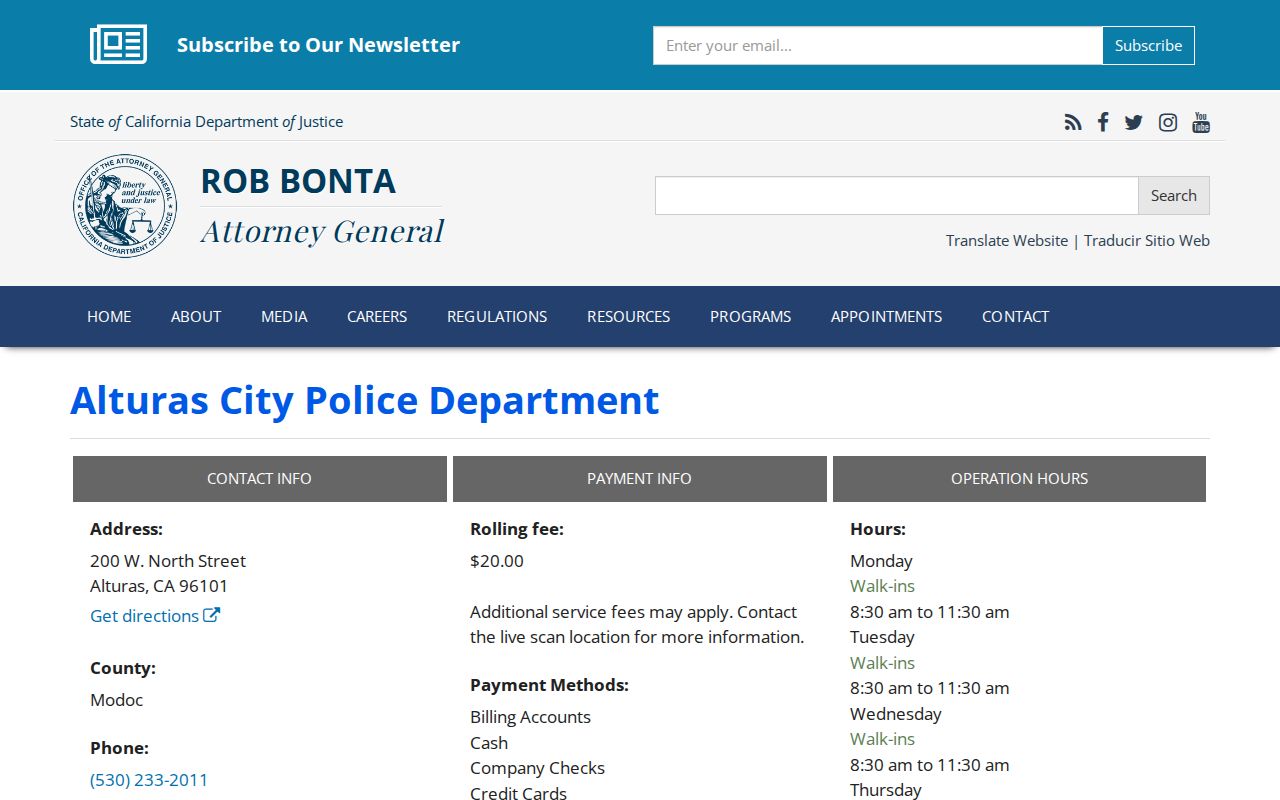Open the CAREERS menu
Screen dimensions: 1280x800
pyautogui.click(x=377, y=316)
